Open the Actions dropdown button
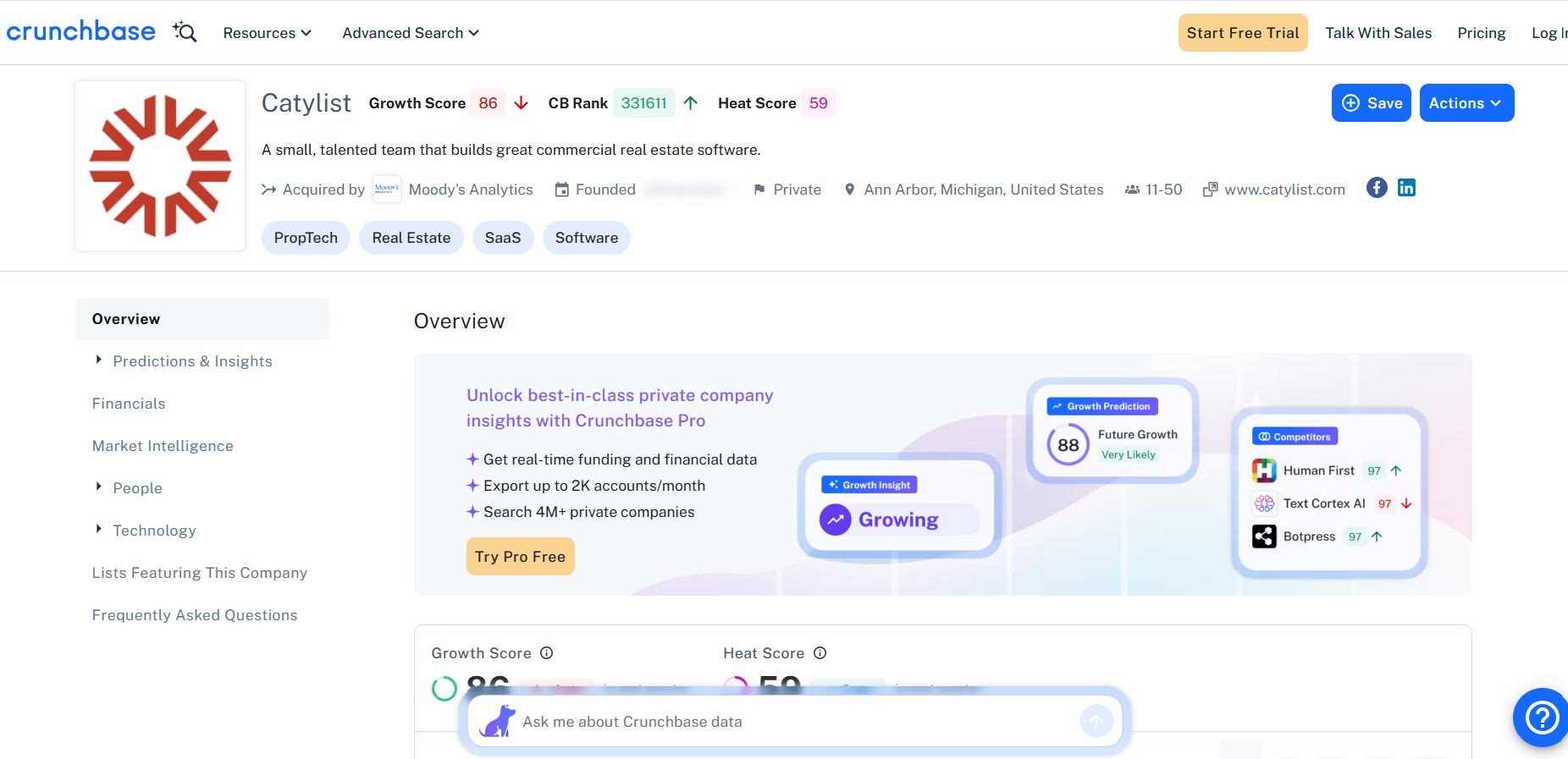Viewport: 1568px width, 759px height. 1466,103
